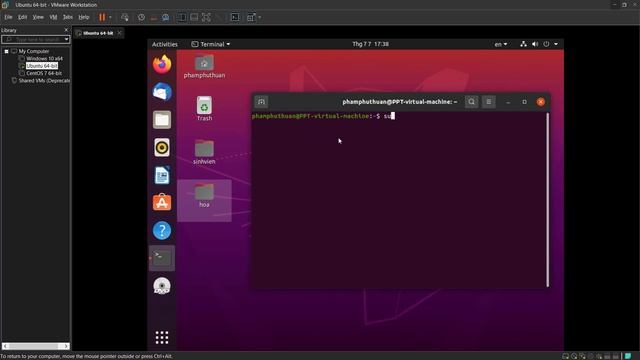Open Rhythmbox from the dock
The image size is (640, 360).
point(162,147)
